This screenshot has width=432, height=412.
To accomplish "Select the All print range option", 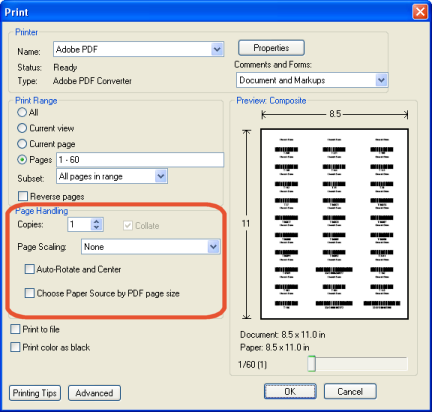I will 22,112.
